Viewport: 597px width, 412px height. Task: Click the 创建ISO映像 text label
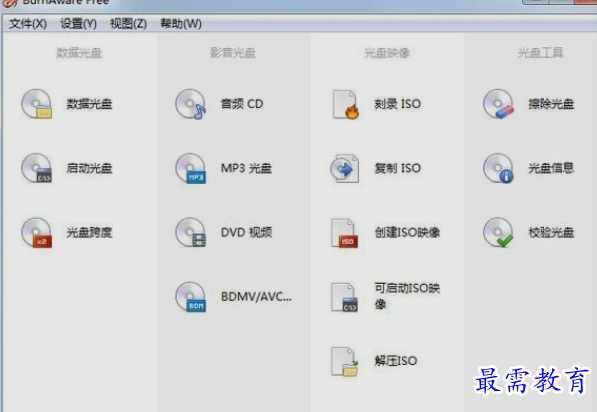[x=407, y=232]
